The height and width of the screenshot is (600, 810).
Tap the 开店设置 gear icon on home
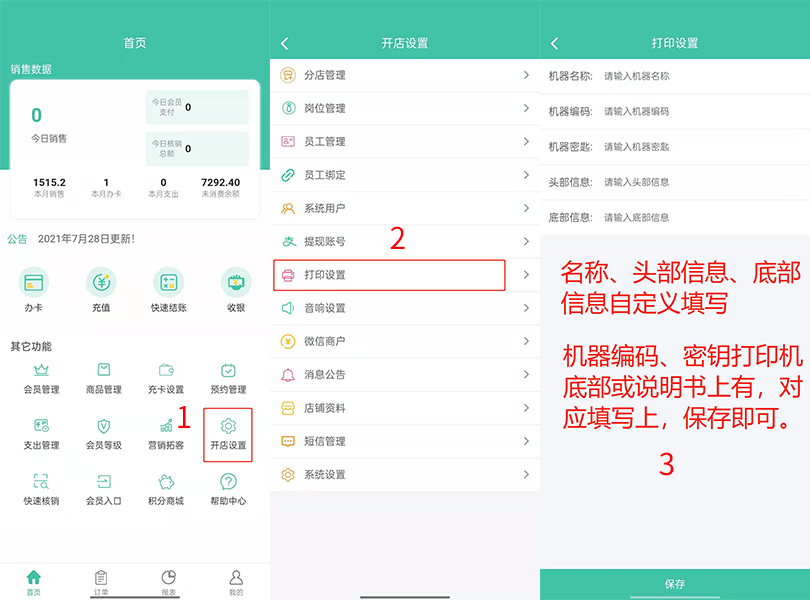click(x=227, y=427)
